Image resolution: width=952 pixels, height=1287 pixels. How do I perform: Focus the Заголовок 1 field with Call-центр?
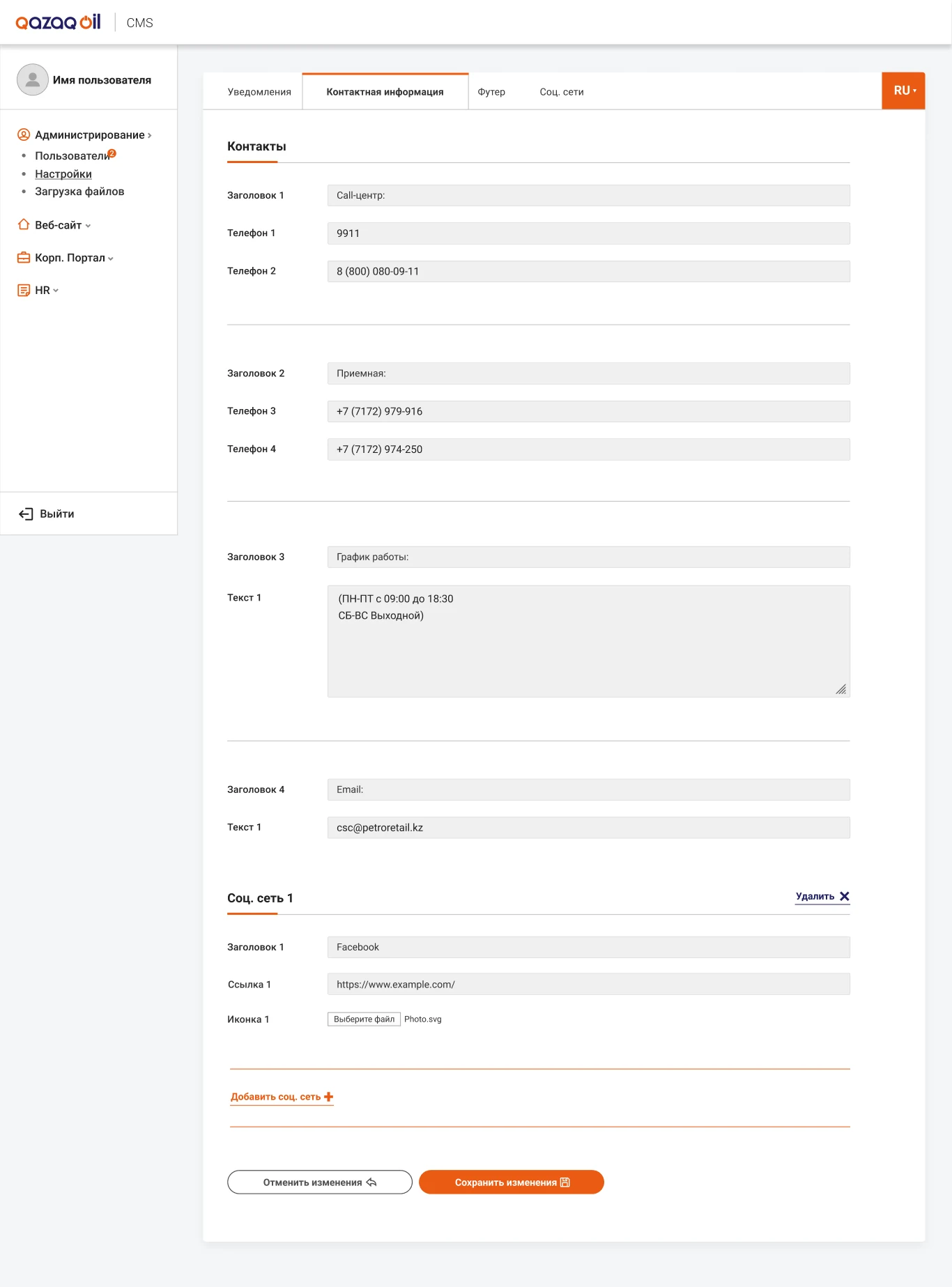pos(589,195)
